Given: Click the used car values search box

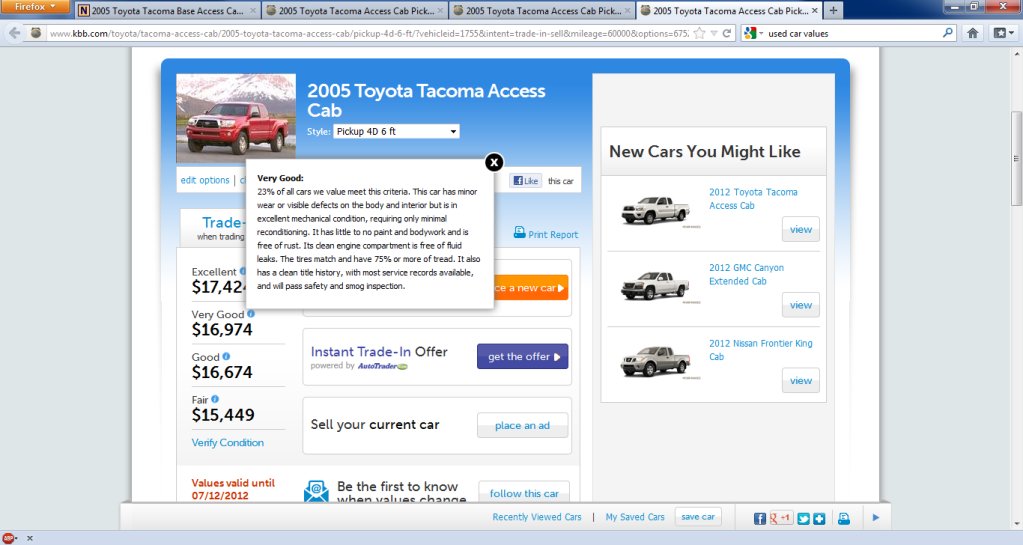Looking at the screenshot, I should click(853, 33).
